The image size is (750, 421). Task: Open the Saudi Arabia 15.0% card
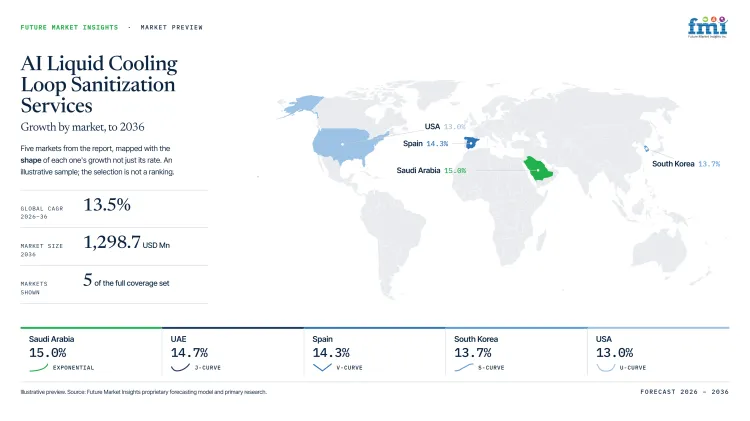pyautogui.click(x=91, y=353)
